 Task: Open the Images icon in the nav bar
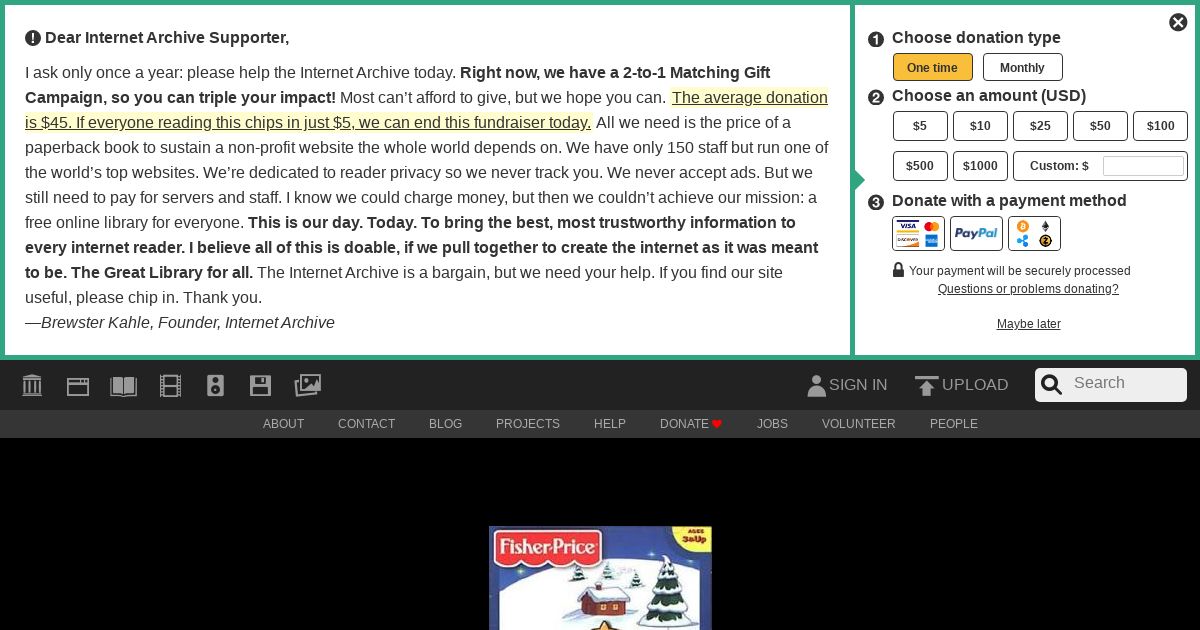307,385
